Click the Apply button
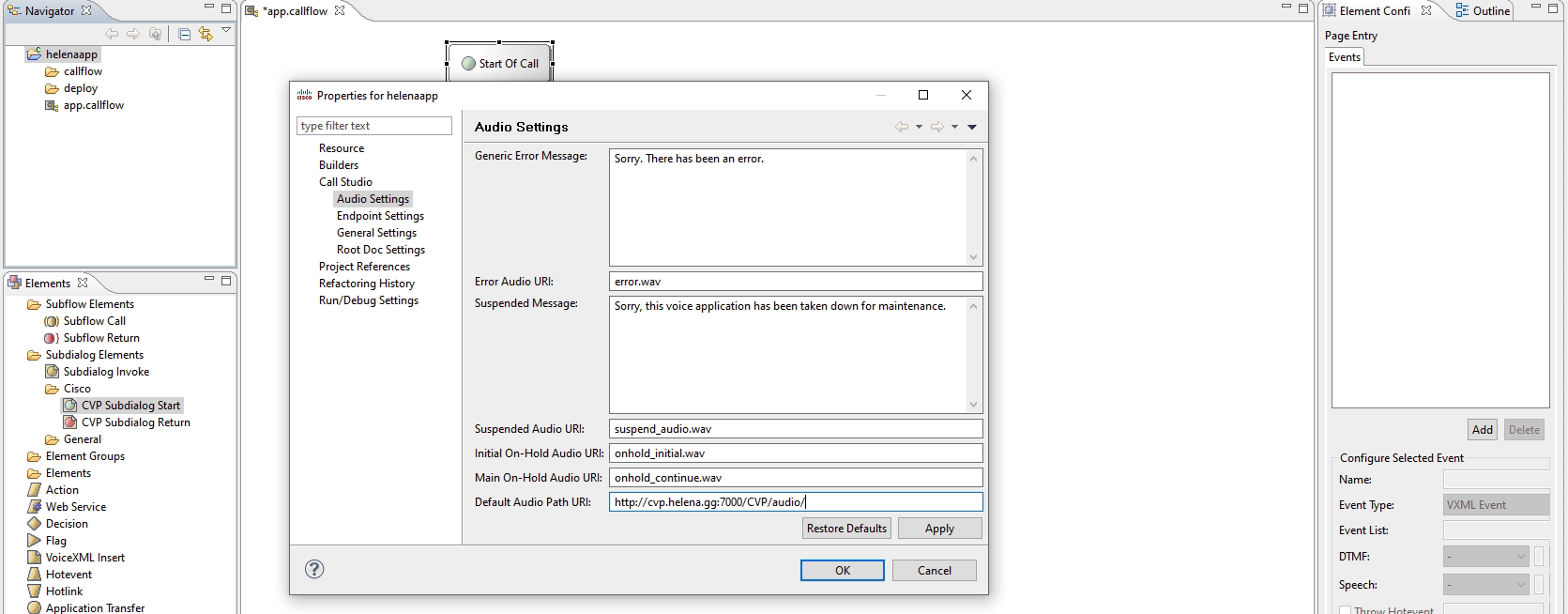This screenshot has width=1568, height=614. click(x=939, y=529)
